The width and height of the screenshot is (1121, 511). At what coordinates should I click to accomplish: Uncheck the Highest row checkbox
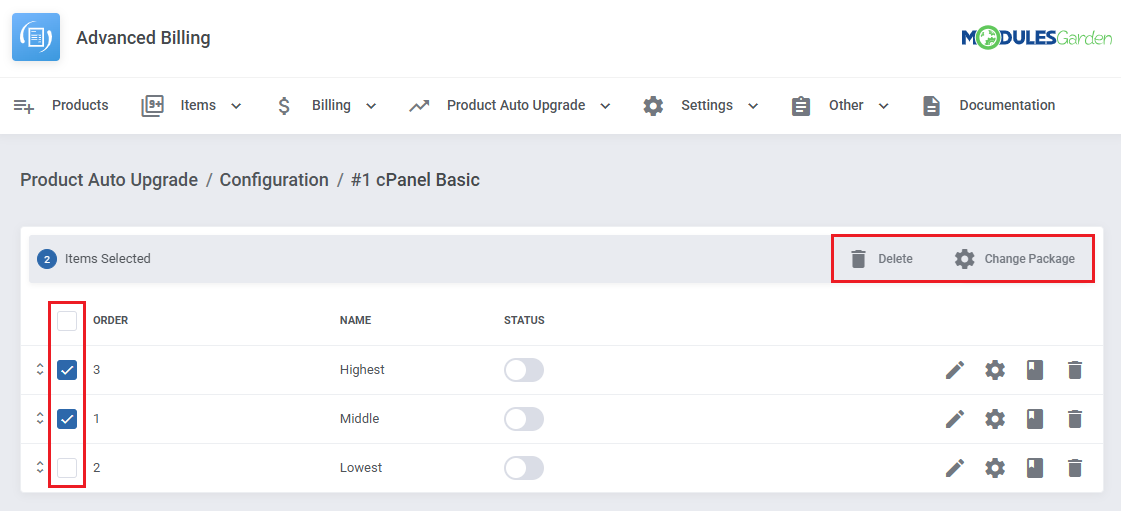point(67,370)
